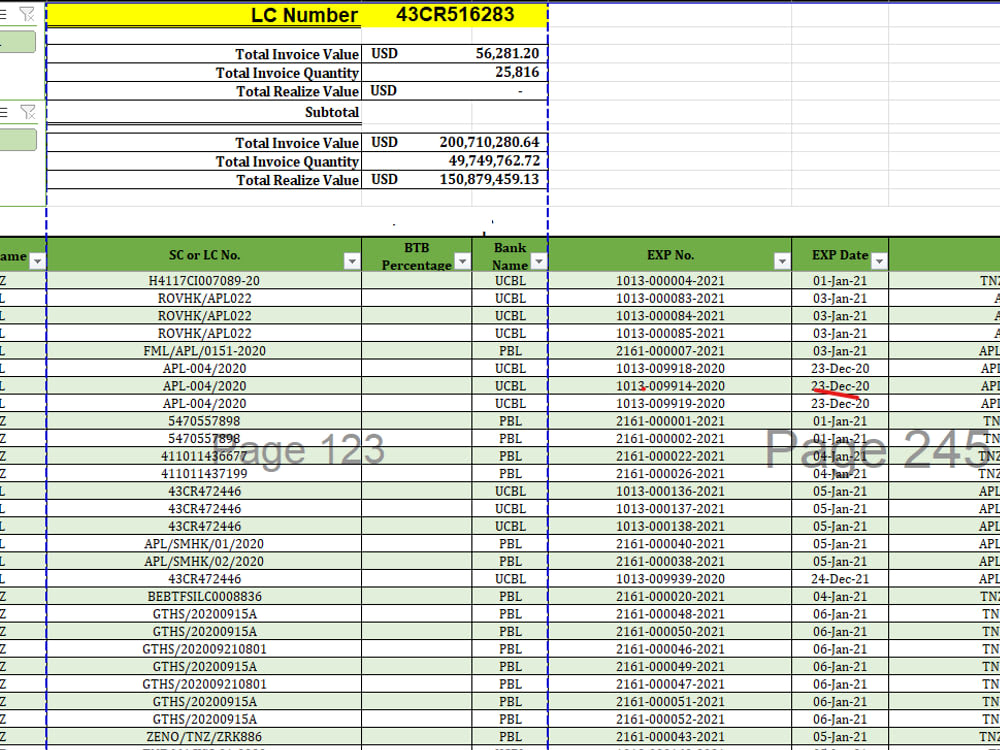The height and width of the screenshot is (750, 1000).
Task: Select the green item button in the upper slicer
Action: 17,42
